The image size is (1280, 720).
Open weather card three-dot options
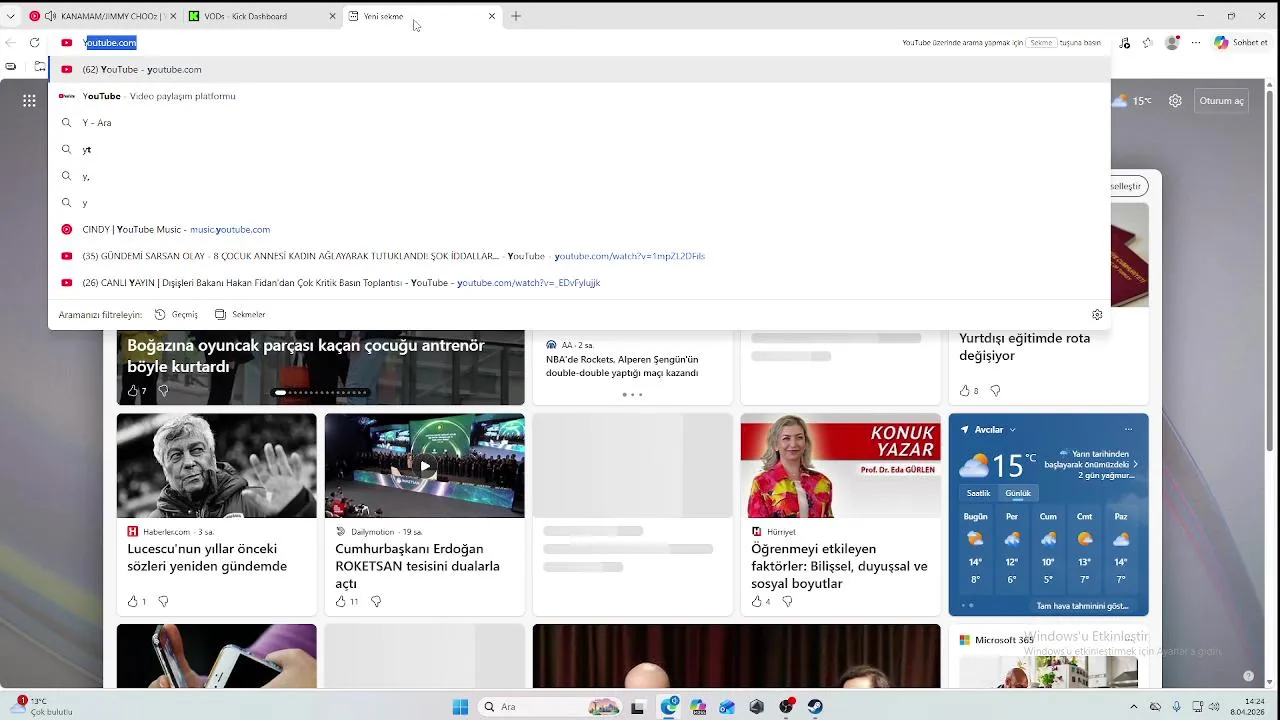click(1128, 430)
